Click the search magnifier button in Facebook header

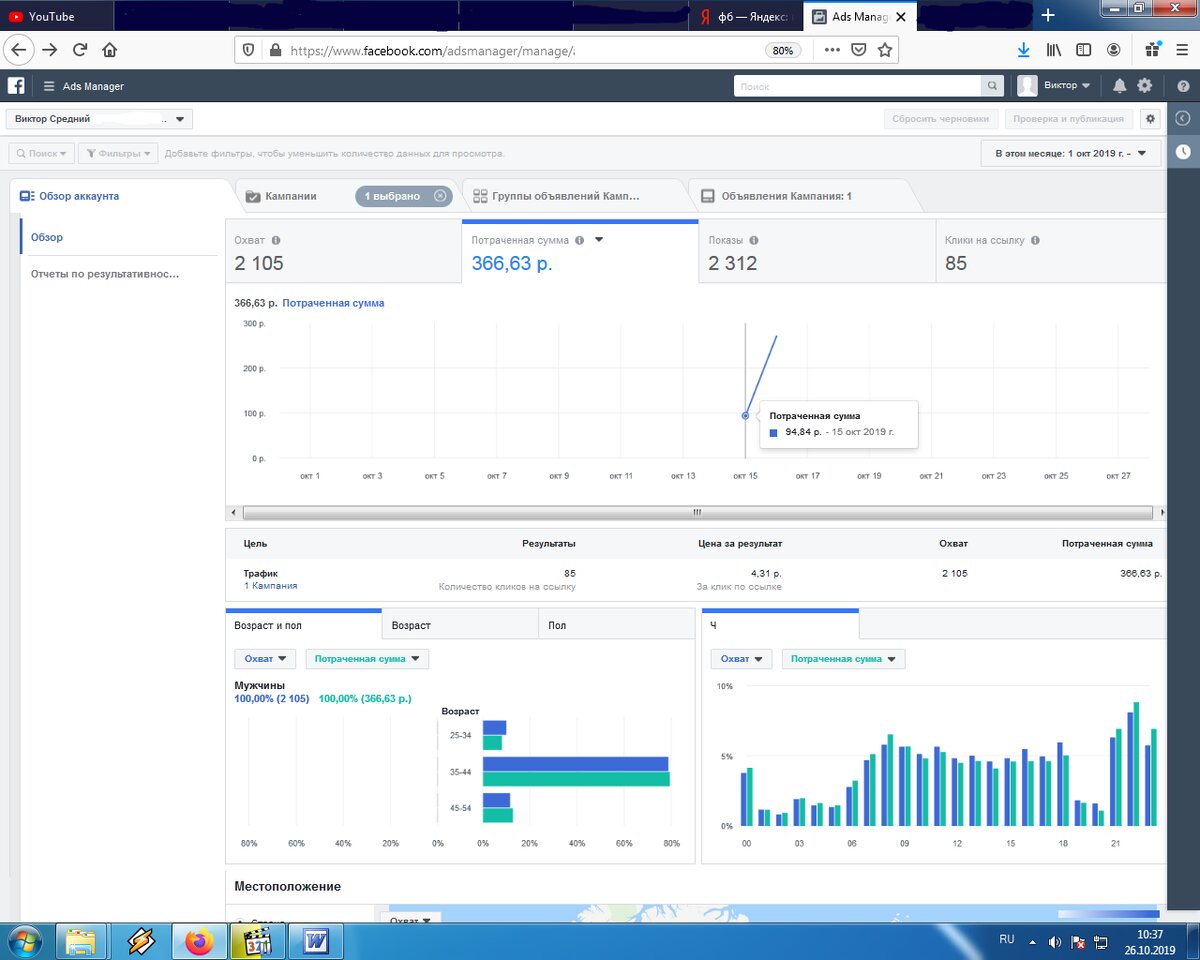[x=991, y=86]
